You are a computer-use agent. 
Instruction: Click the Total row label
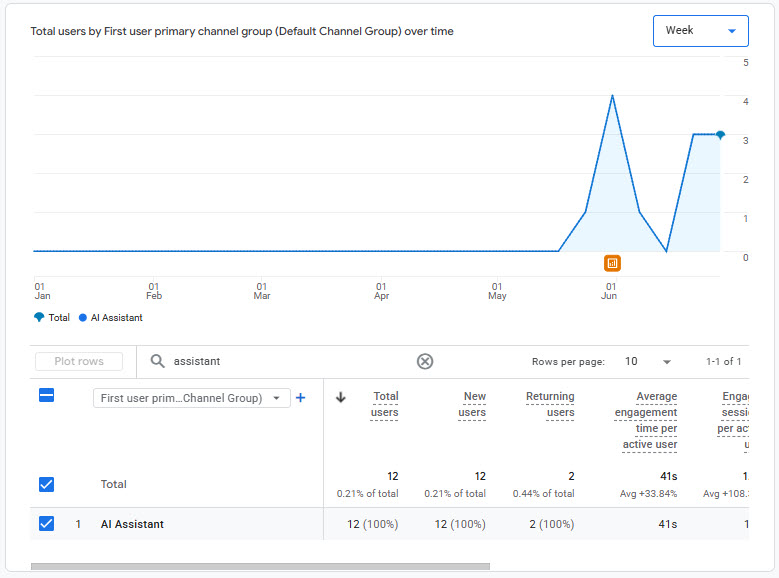(x=113, y=484)
